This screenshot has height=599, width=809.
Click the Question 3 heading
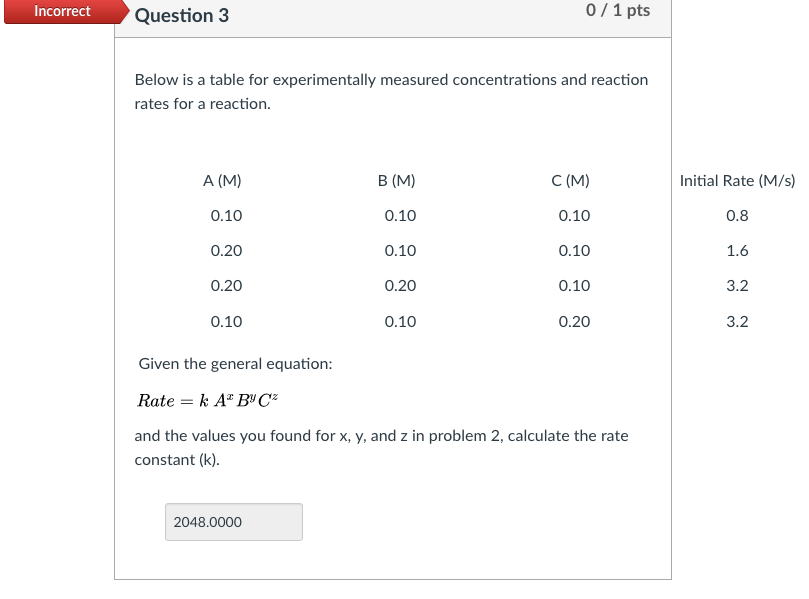181,16
